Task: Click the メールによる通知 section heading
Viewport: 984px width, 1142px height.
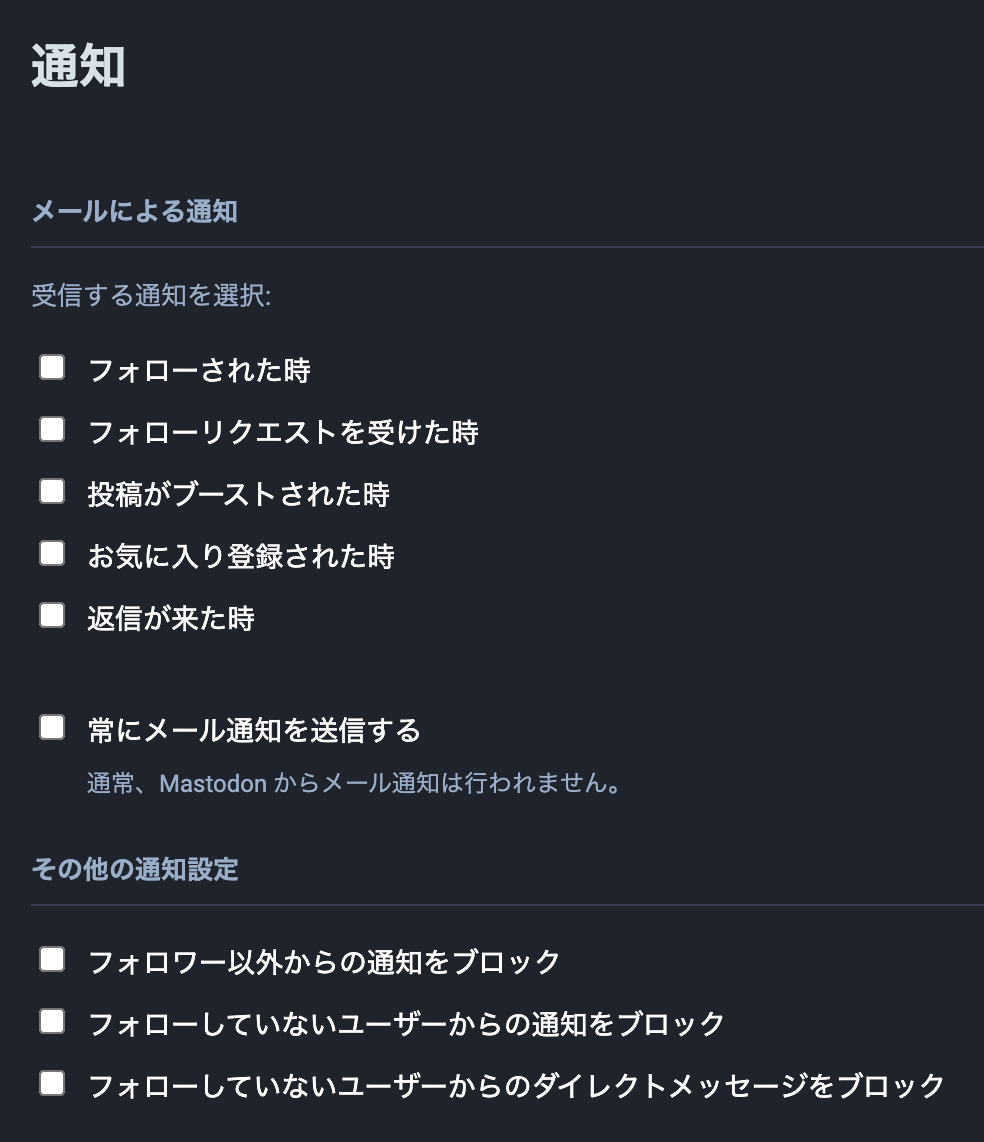Action: pyautogui.click(x=134, y=212)
